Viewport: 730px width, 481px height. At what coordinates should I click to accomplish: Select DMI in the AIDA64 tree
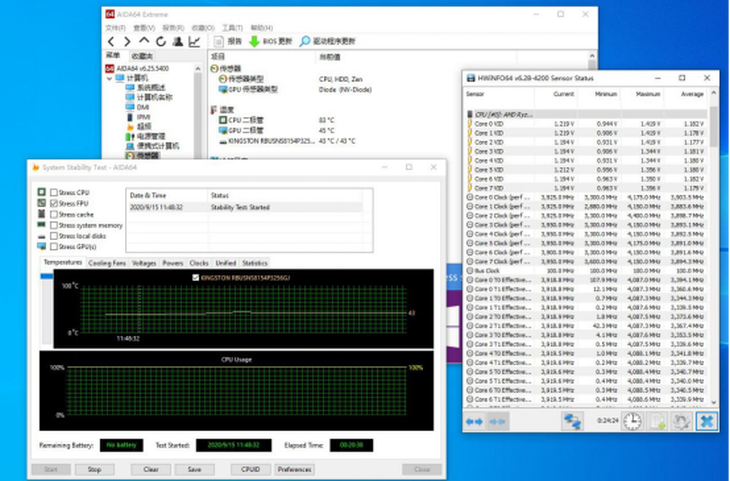[143, 107]
